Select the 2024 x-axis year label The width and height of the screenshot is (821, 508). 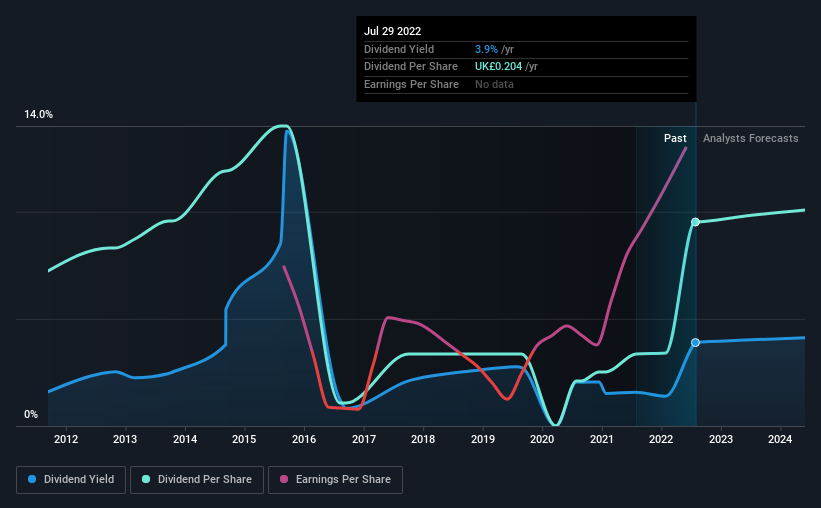tap(780, 439)
